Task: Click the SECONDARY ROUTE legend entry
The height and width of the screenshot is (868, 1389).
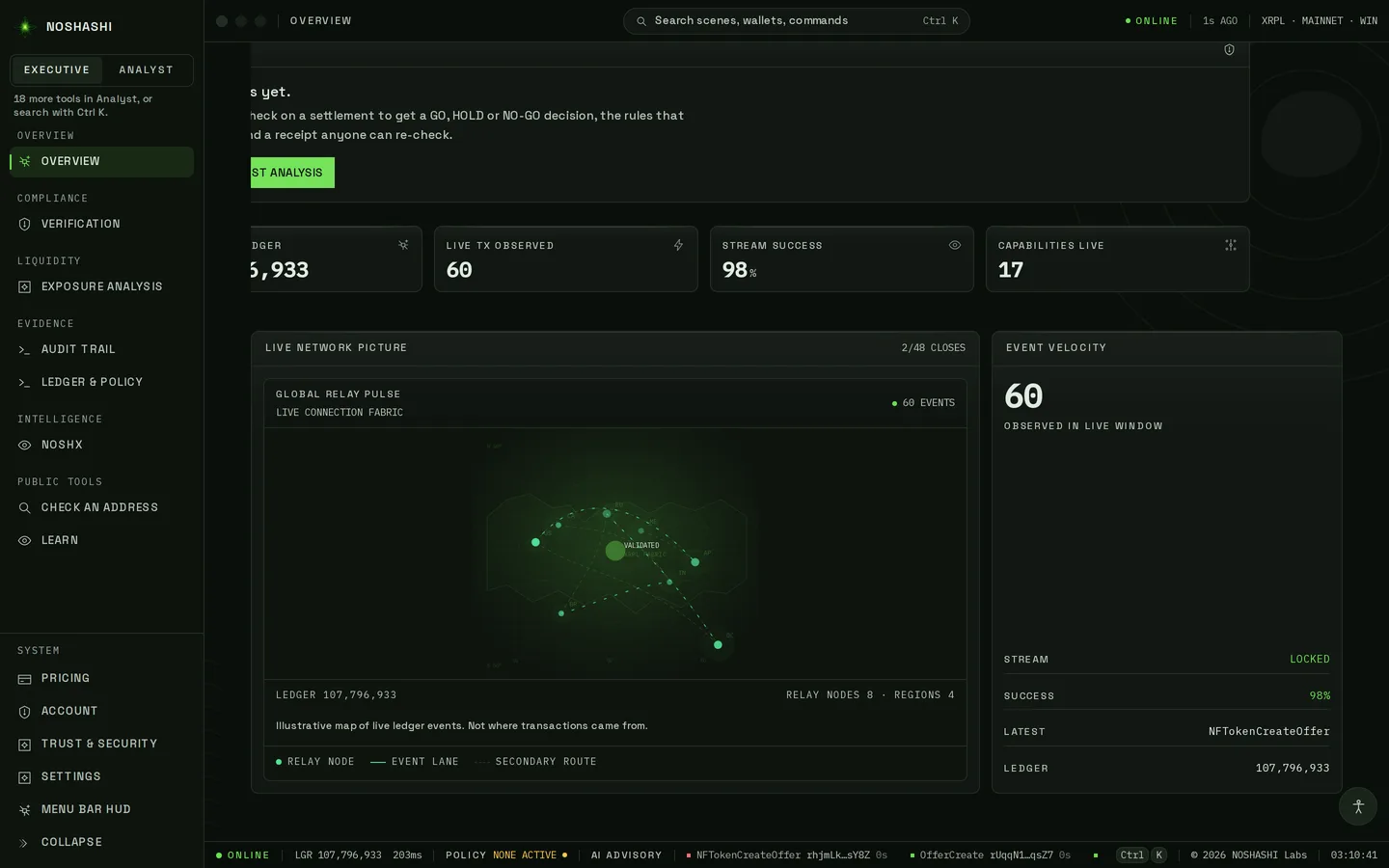Action: point(535,762)
